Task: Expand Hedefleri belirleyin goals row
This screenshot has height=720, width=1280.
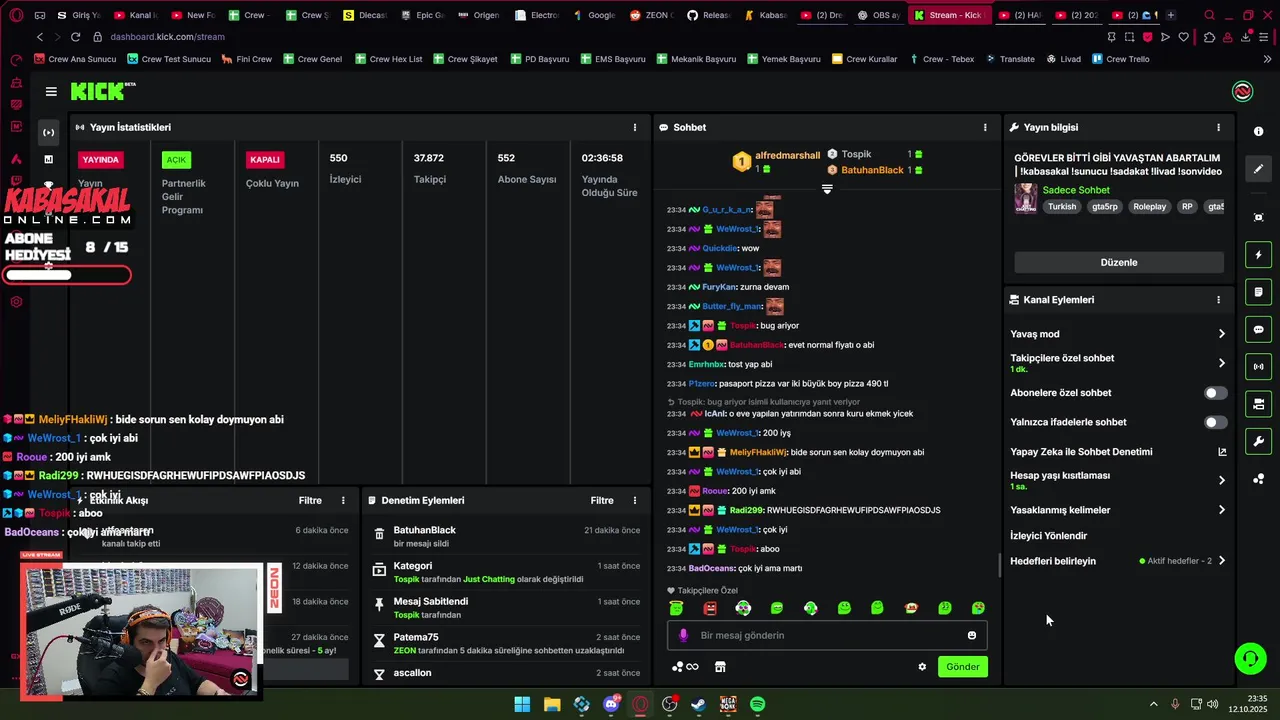Action: (1118, 561)
